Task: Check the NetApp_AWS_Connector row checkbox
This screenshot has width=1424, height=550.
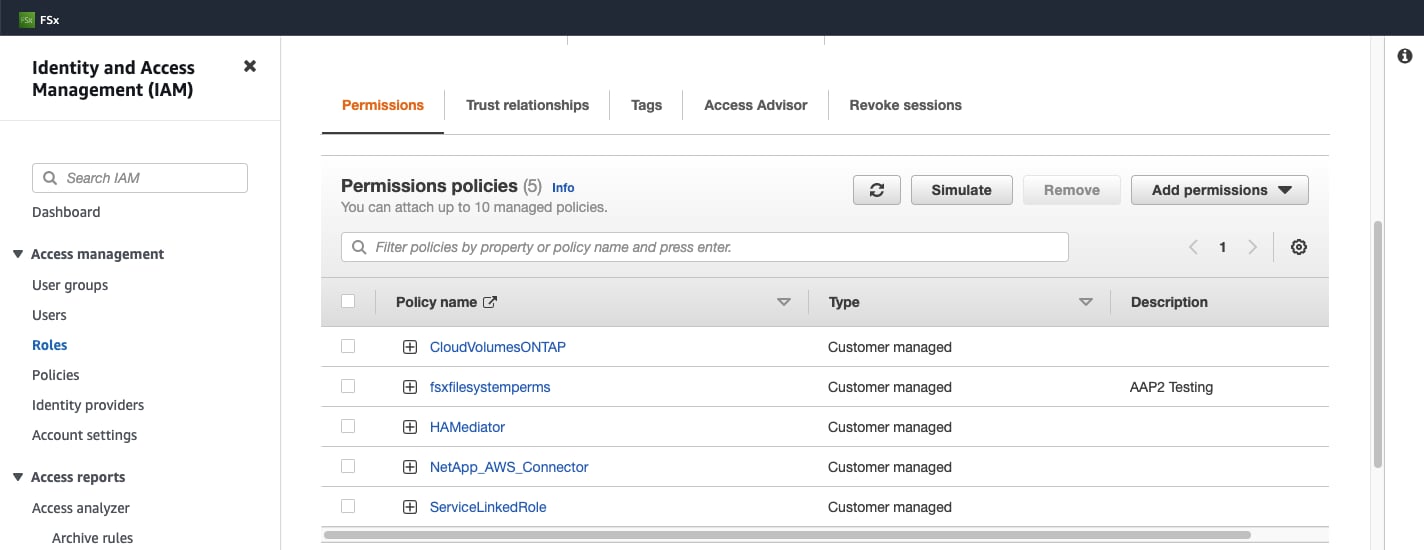Action: (348, 466)
